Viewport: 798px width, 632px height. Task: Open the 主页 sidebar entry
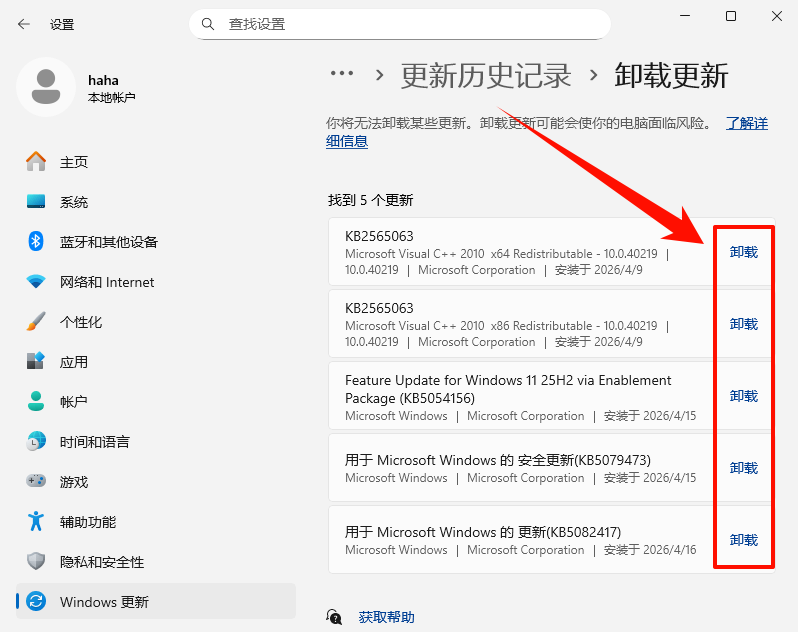(156, 162)
